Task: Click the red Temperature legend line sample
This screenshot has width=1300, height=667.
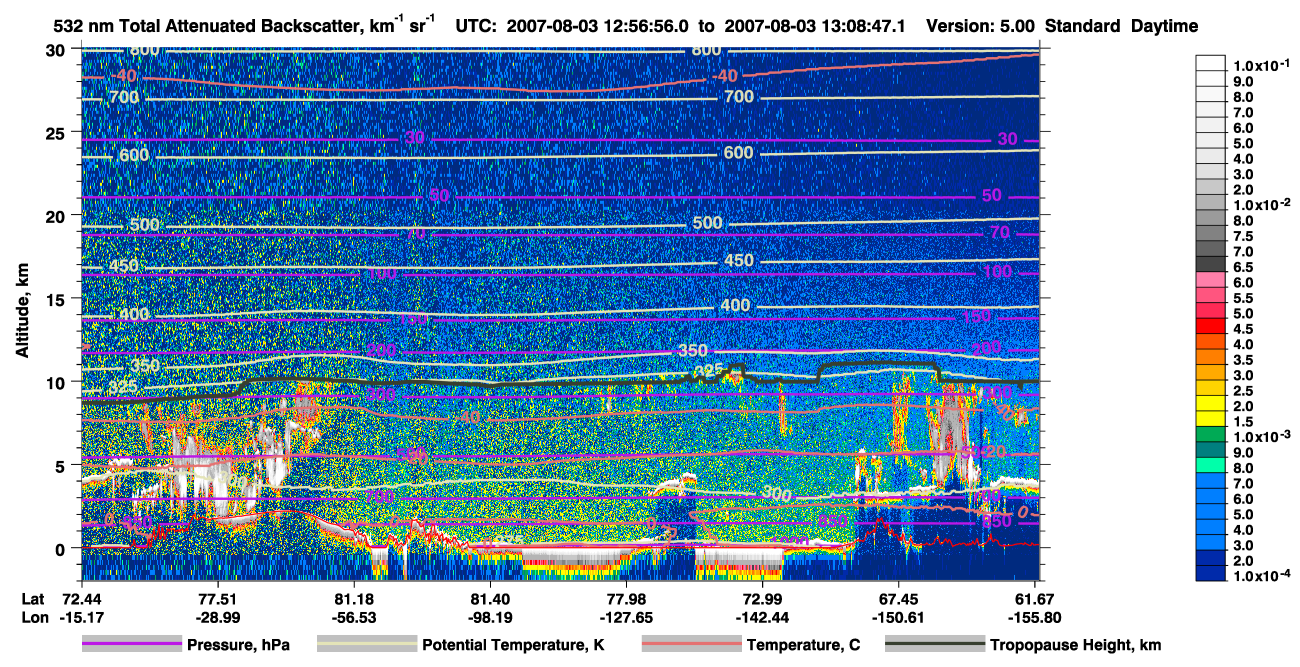Action: (x=690, y=645)
